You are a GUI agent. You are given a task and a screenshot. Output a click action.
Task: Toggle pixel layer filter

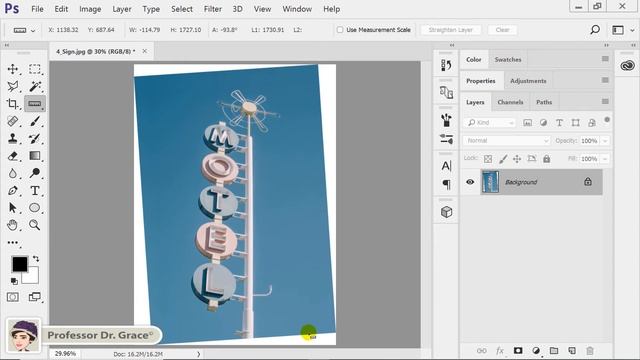point(527,122)
